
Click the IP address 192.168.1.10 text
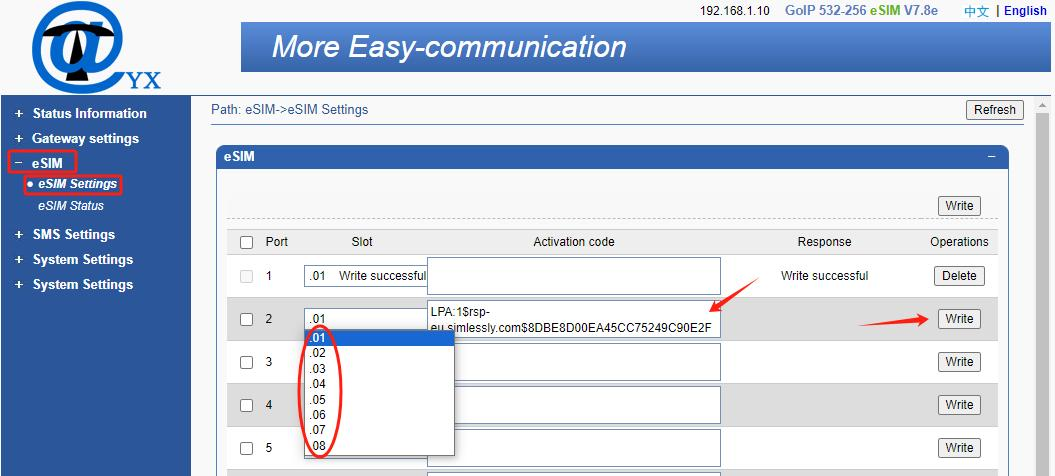[x=735, y=11]
